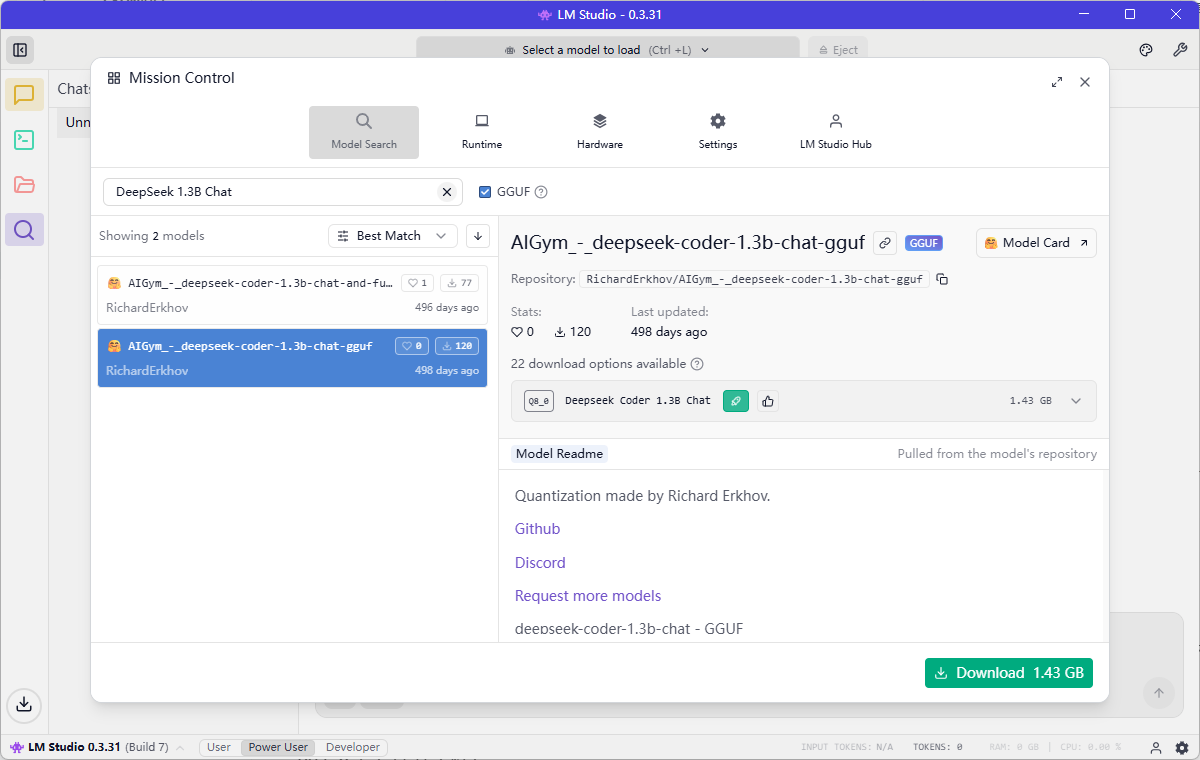Open the Select a model to load dropdown
The width and height of the screenshot is (1200, 760).
(x=608, y=50)
